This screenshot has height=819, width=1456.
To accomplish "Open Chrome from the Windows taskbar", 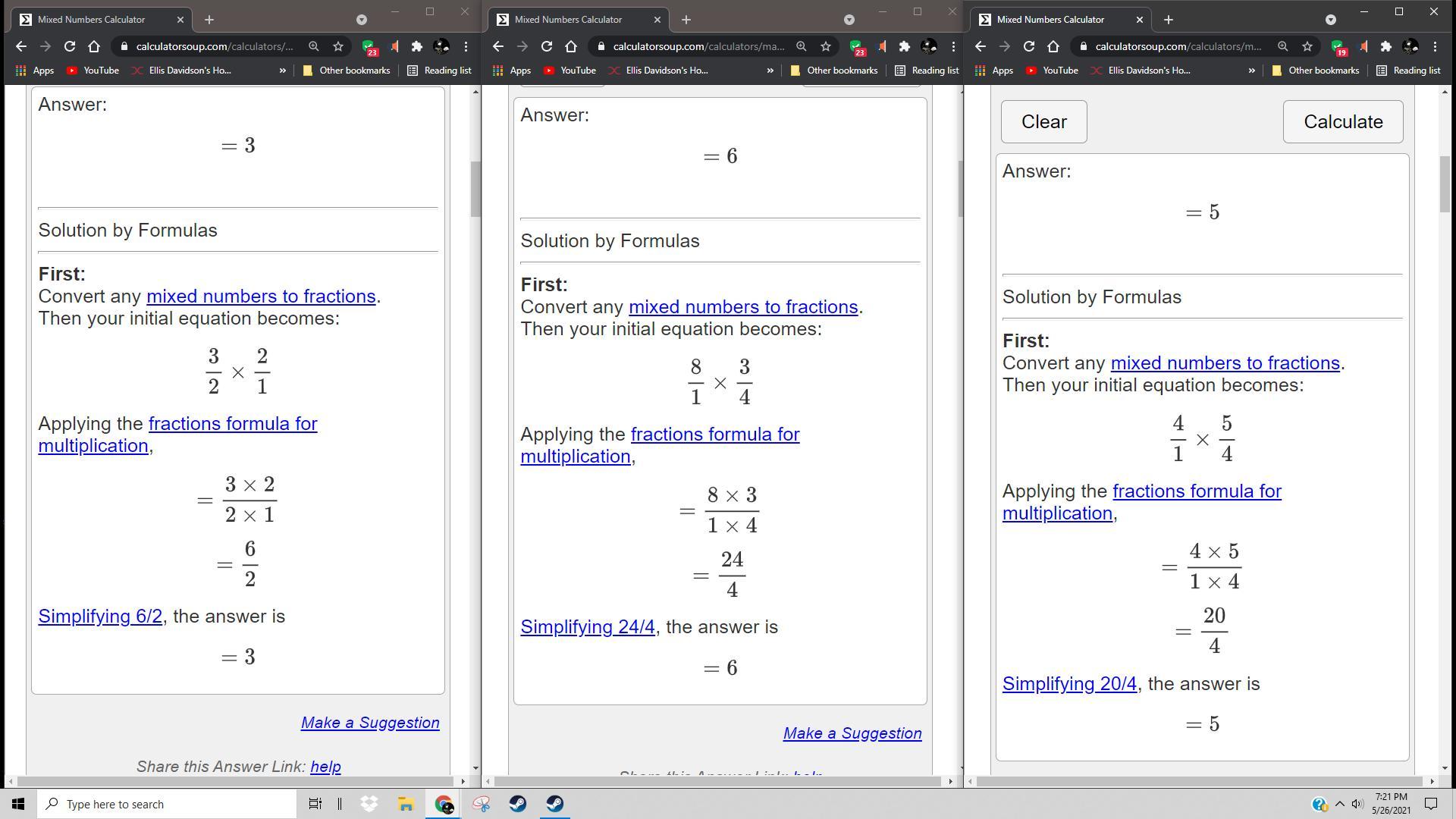I will pyautogui.click(x=444, y=804).
